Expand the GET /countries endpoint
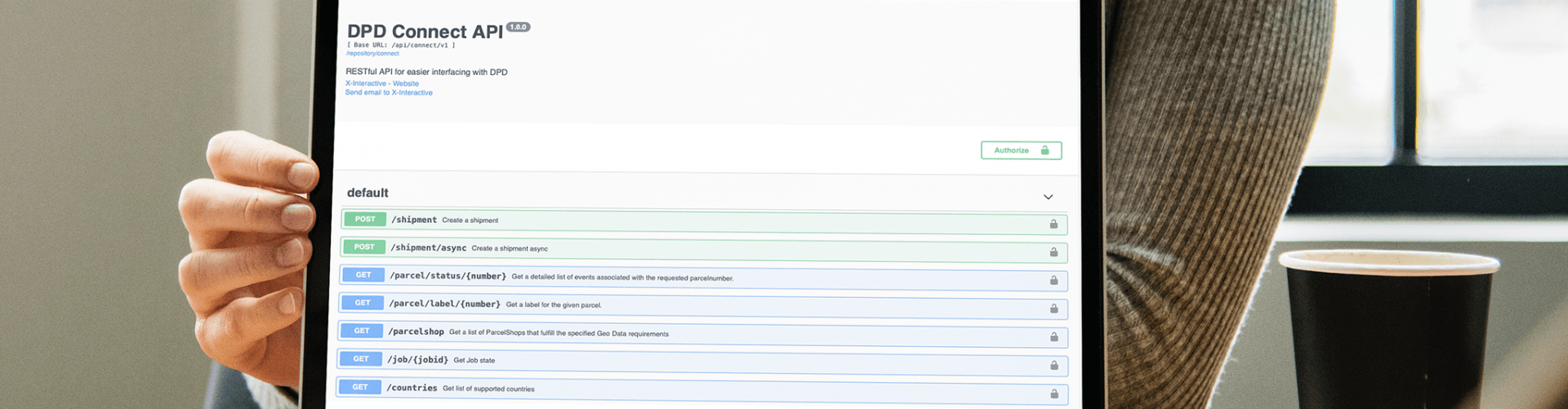Image resolution: width=1568 pixels, height=409 pixels. click(x=412, y=388)
